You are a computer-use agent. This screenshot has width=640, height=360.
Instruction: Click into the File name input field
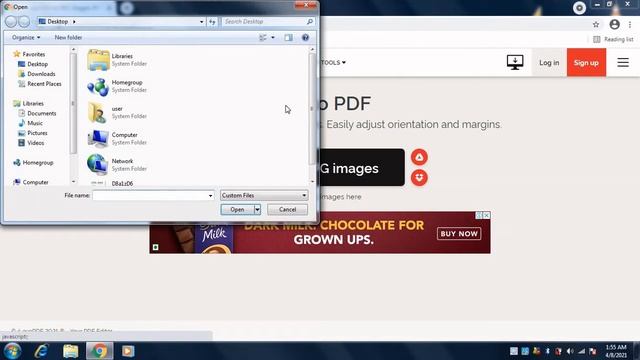[149, 196]
